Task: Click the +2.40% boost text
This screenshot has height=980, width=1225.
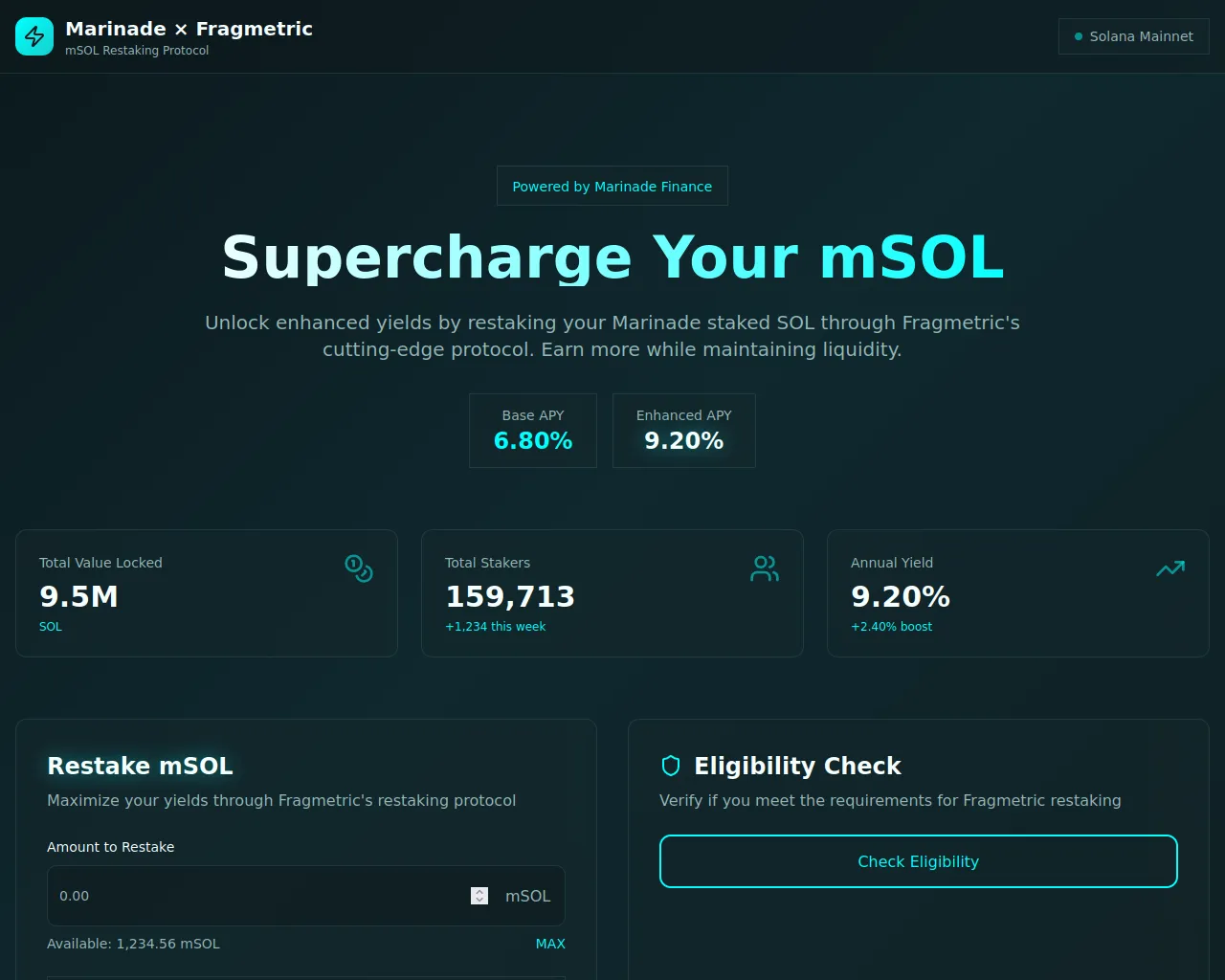Action: 892,627
